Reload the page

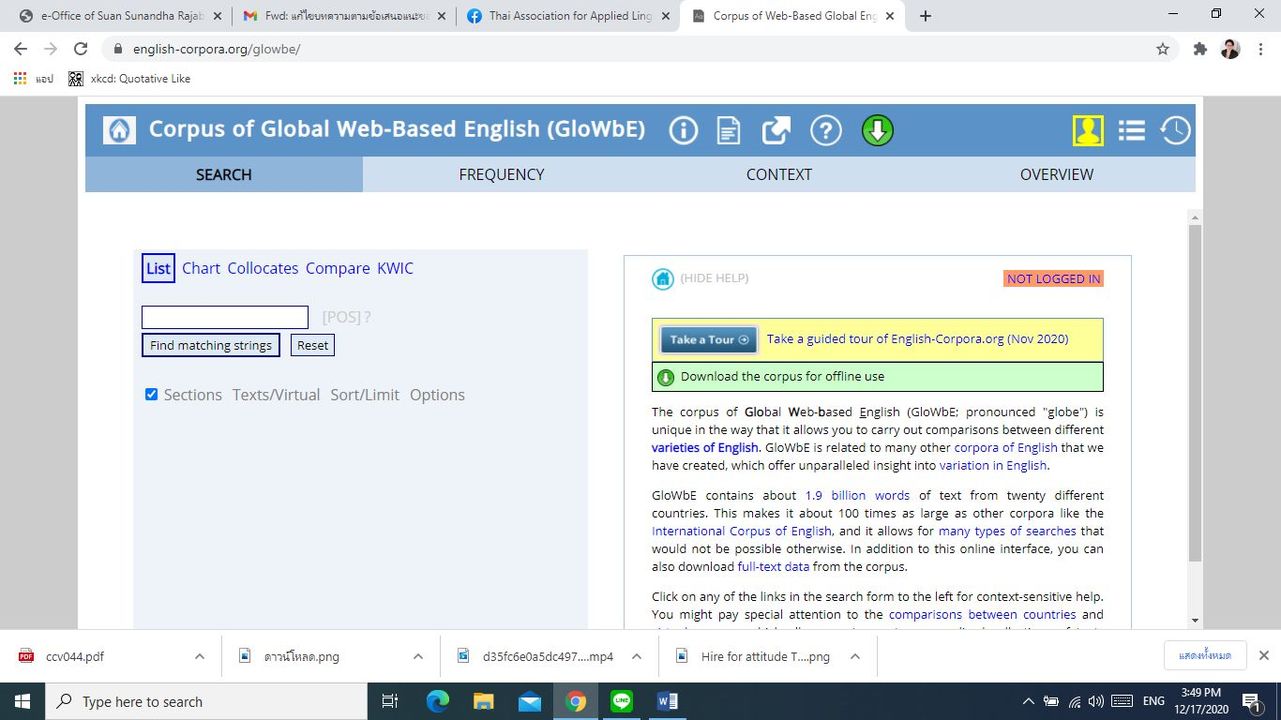coord(81,48)
